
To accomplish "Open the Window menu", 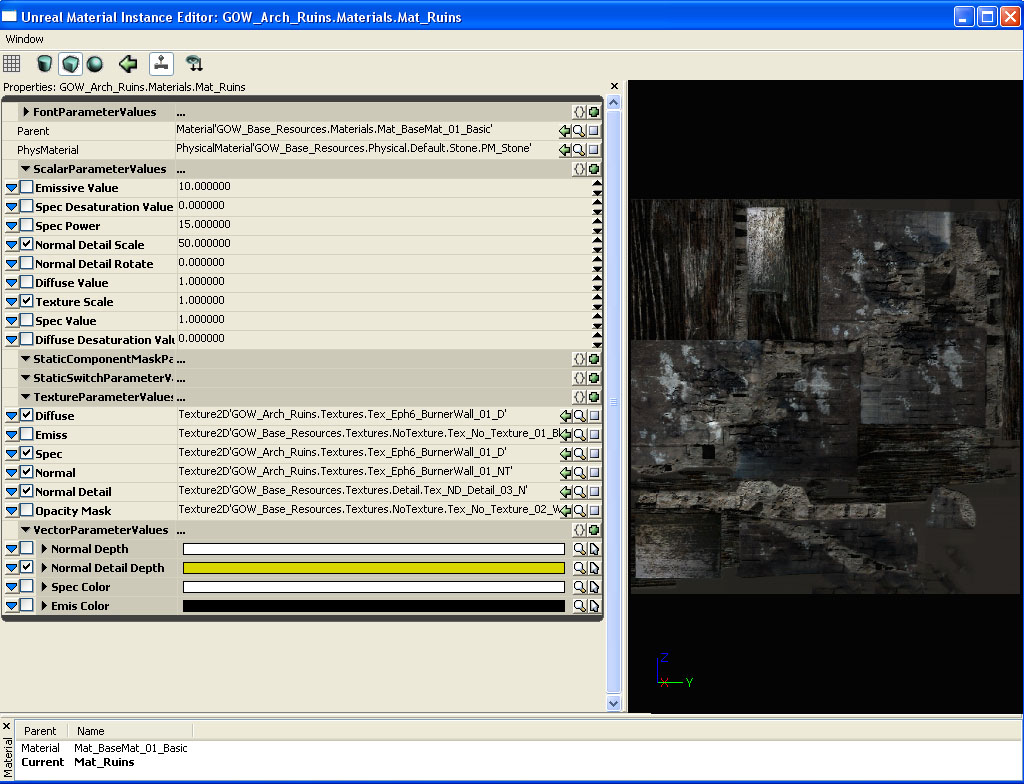I will coord(24,39).
